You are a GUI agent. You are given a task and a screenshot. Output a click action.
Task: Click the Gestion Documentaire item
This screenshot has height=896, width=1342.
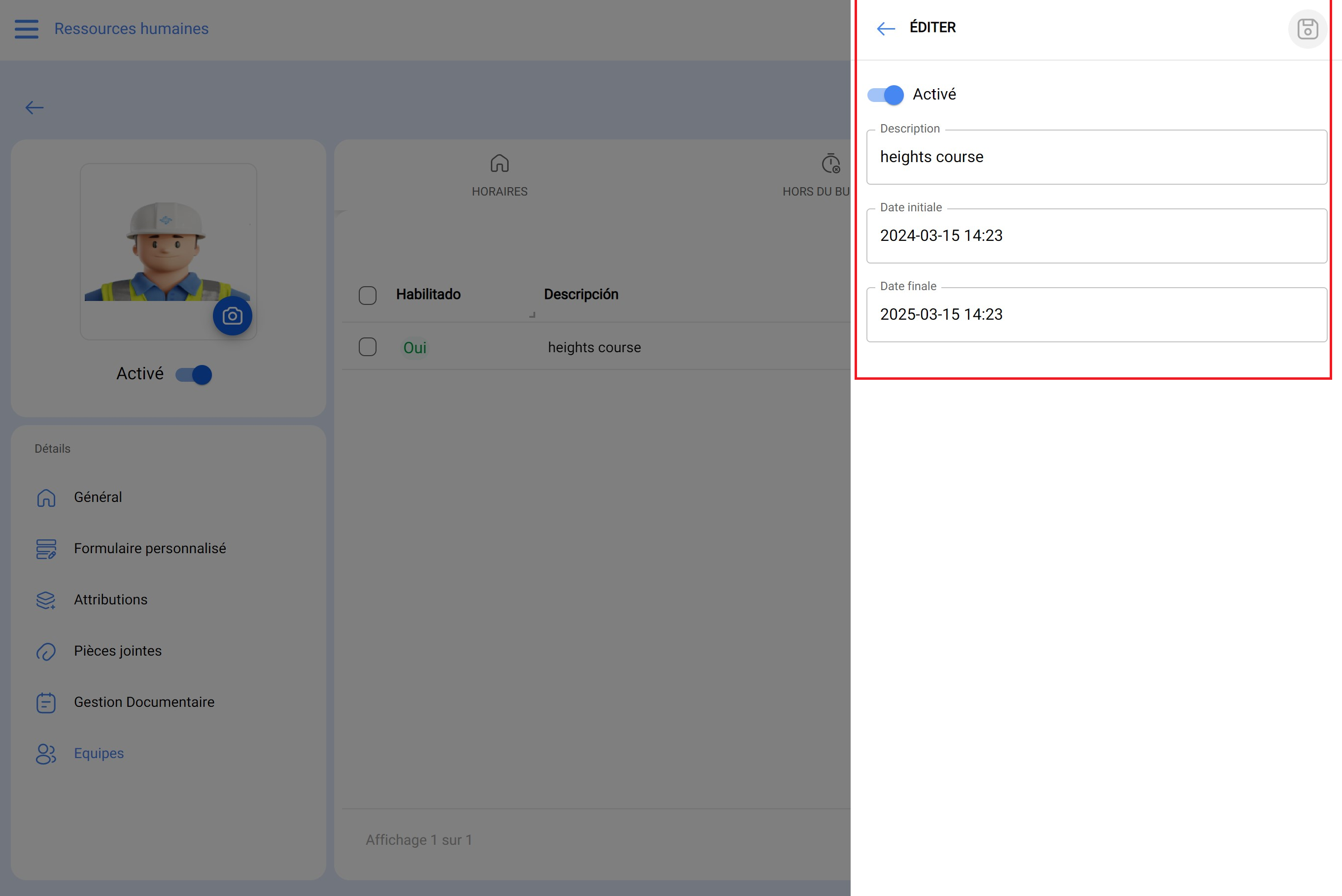click(144, 702)
